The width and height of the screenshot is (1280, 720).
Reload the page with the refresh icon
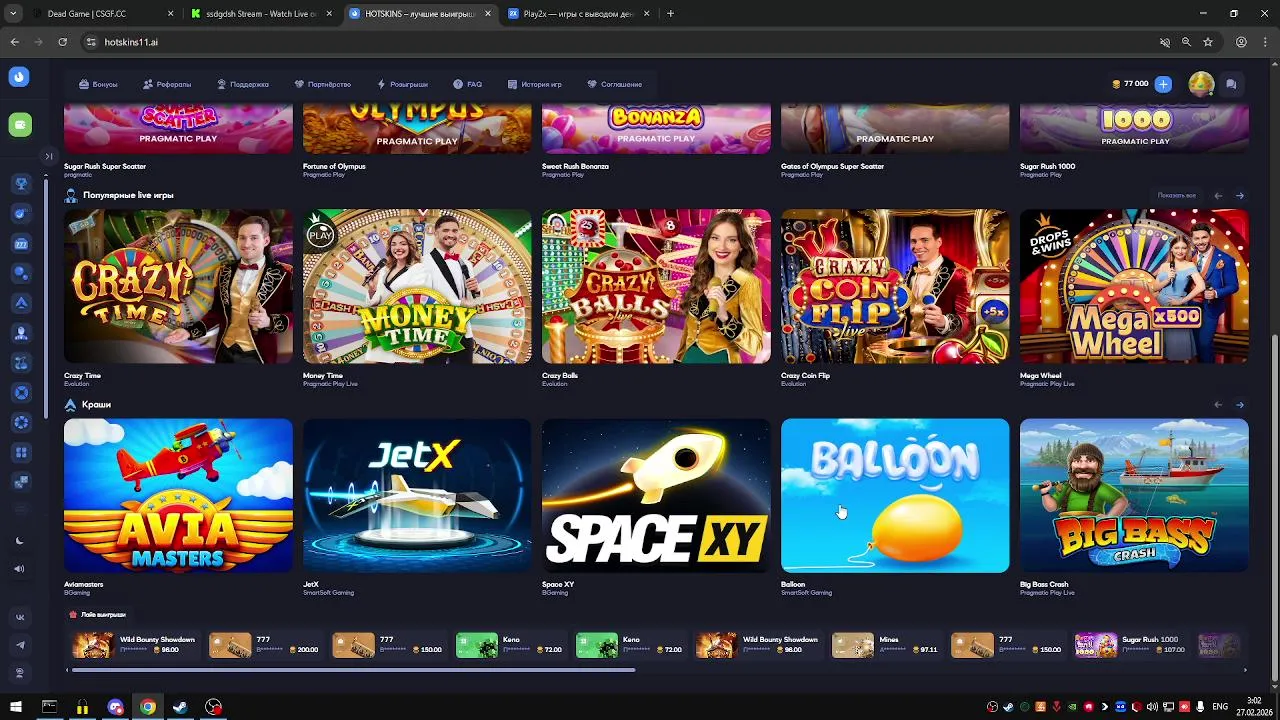(62, 42)
